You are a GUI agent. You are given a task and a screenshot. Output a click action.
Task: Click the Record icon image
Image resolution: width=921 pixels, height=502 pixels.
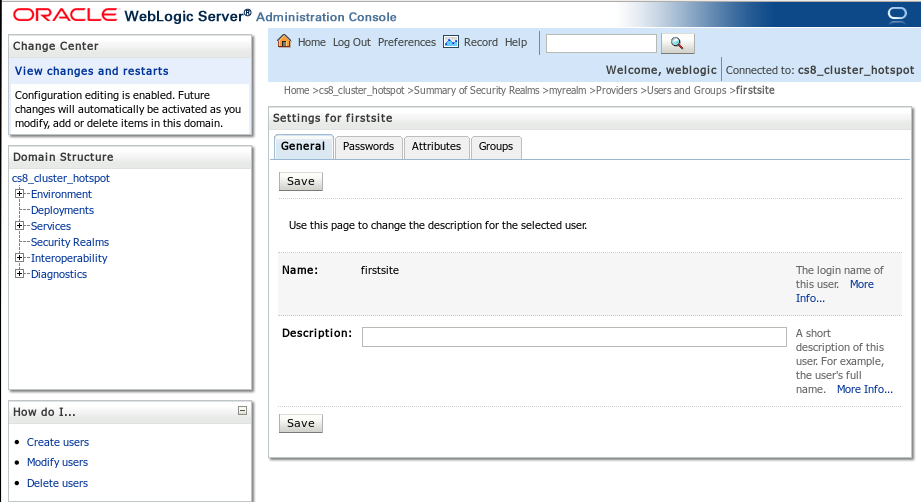pyautogui.click(x=451, y=42)
